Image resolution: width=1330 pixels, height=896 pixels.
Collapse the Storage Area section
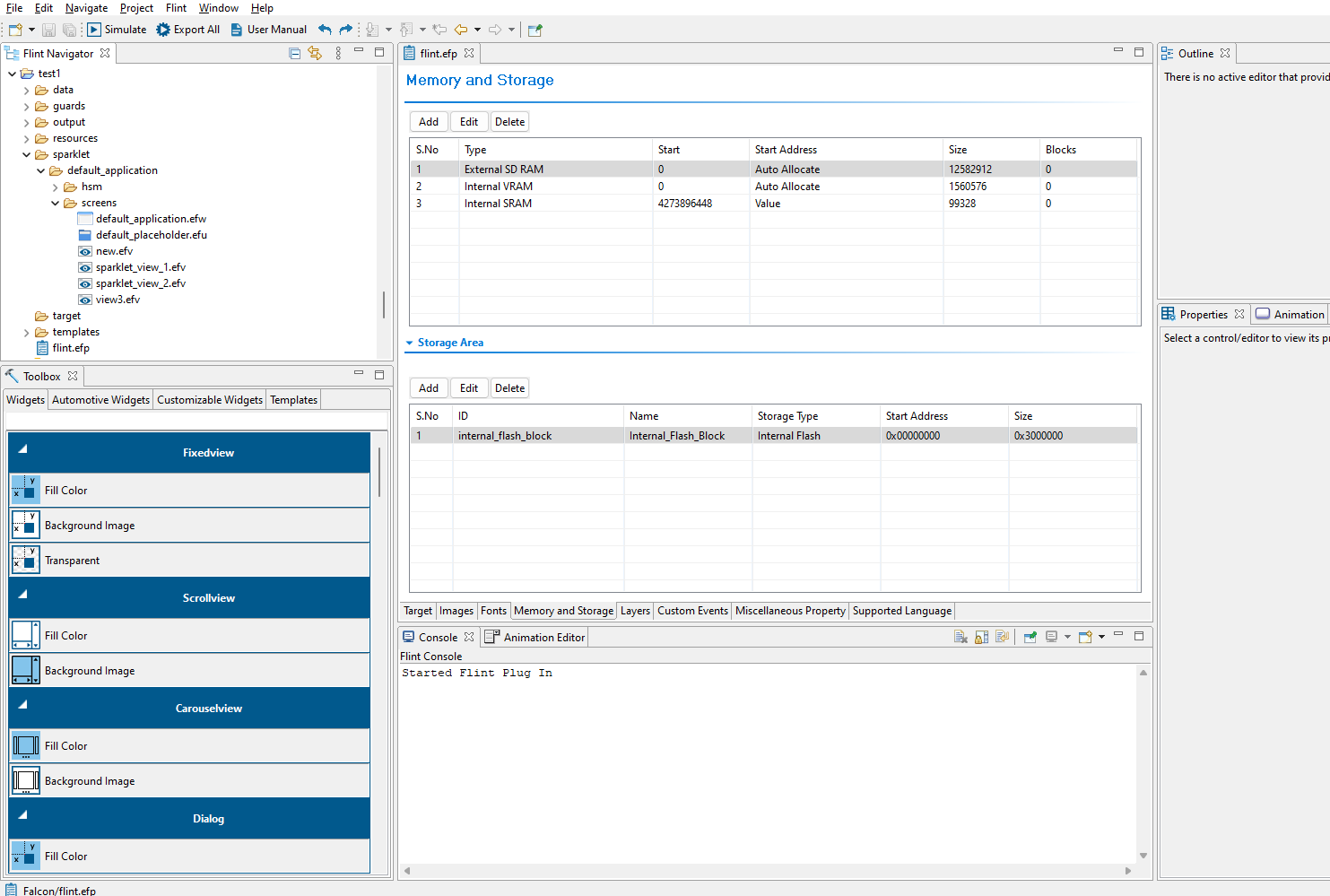coord(410,343)
